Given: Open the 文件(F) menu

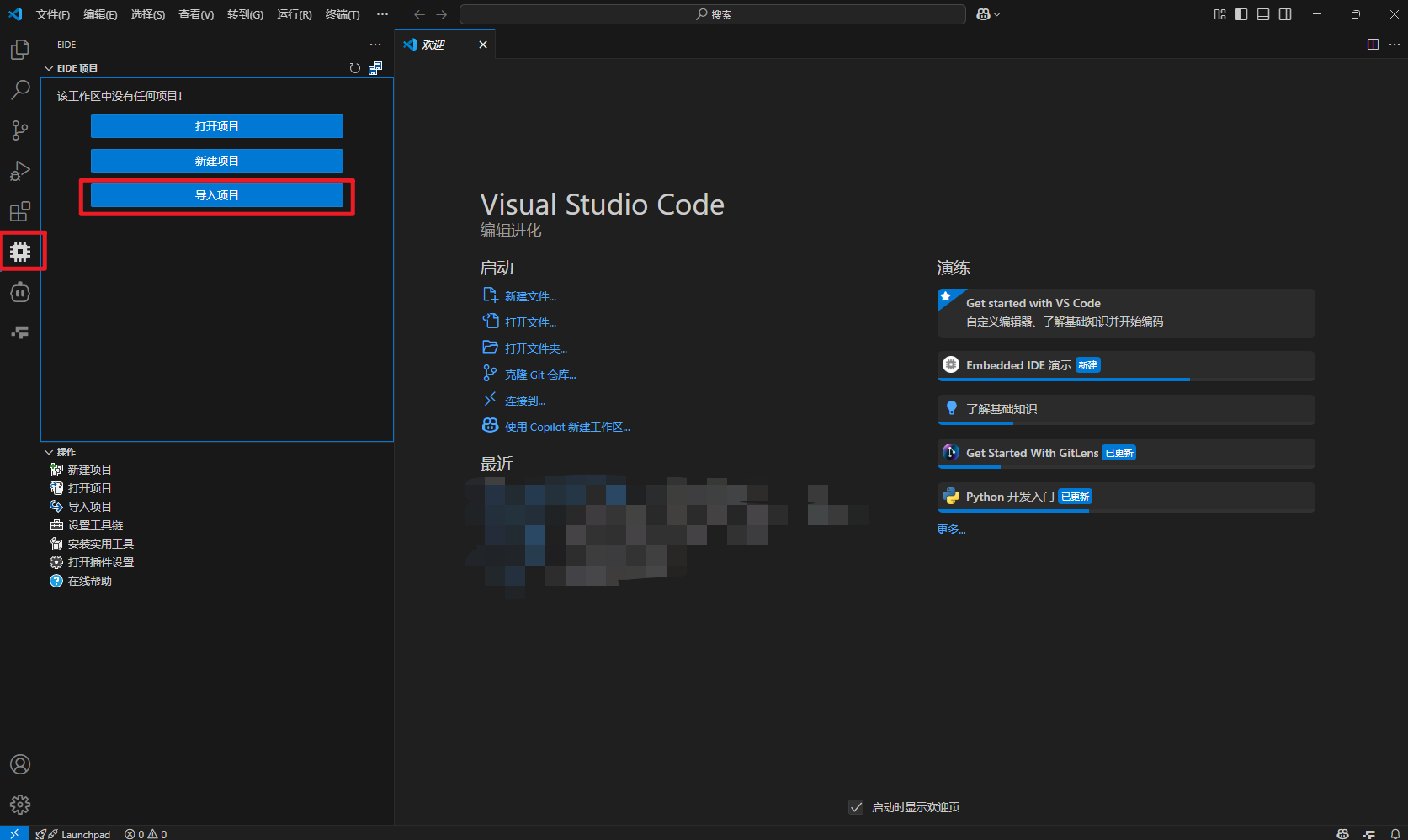Looking at the screenshot, I should (53, 14).
